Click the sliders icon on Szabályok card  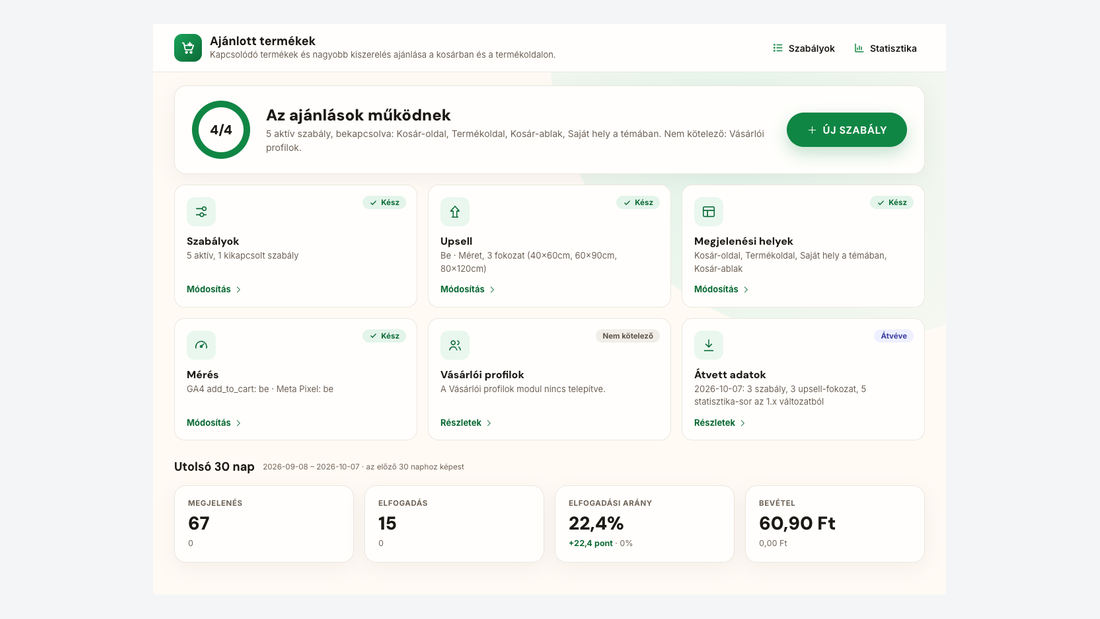pos(201,212)
